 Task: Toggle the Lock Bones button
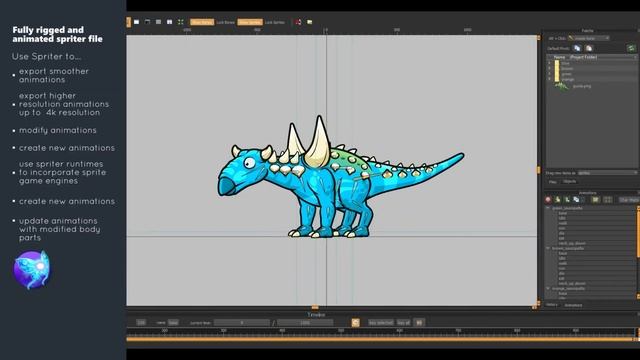(x=225, y=22)
